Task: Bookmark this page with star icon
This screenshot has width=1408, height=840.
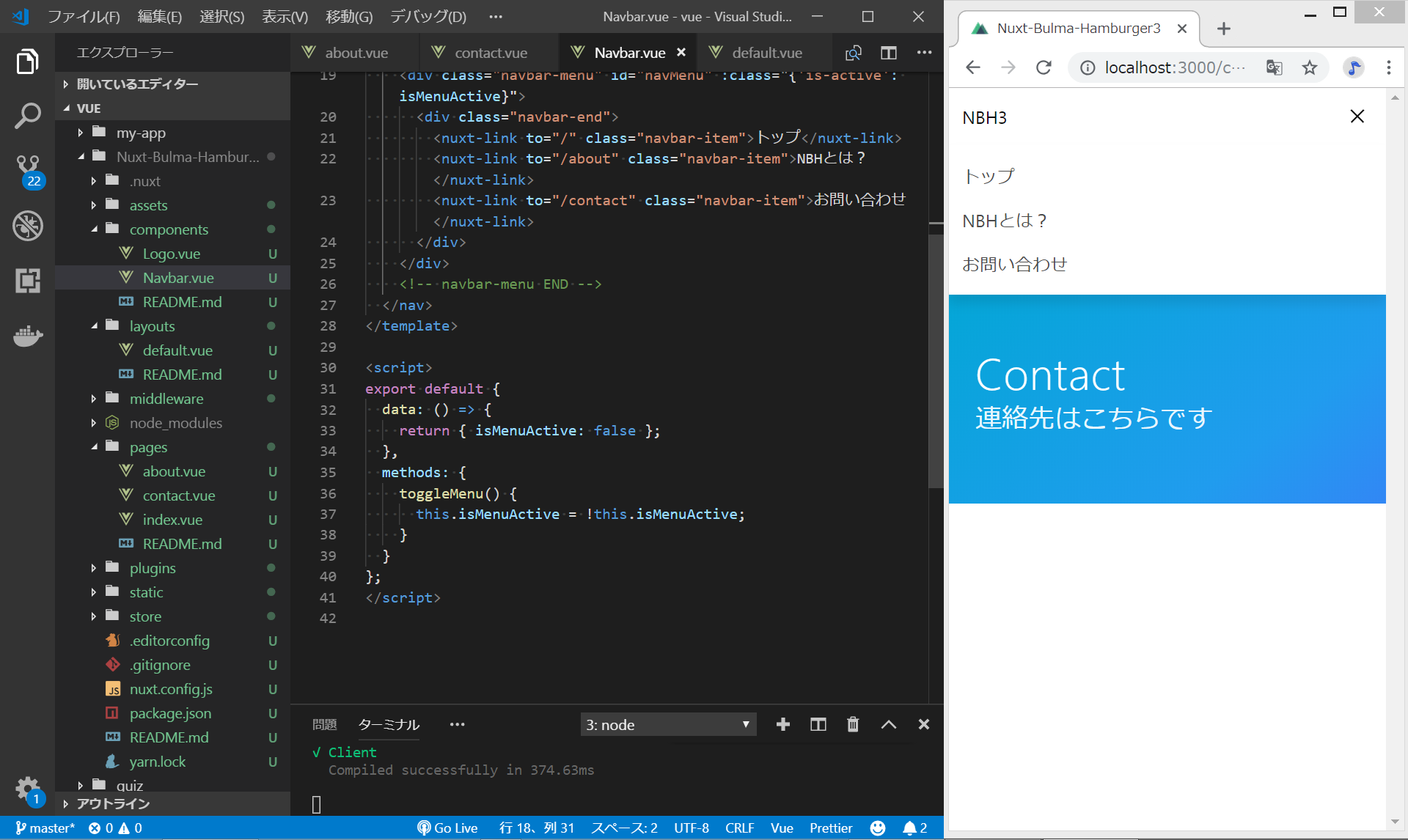Action: tap(1310, 67)
